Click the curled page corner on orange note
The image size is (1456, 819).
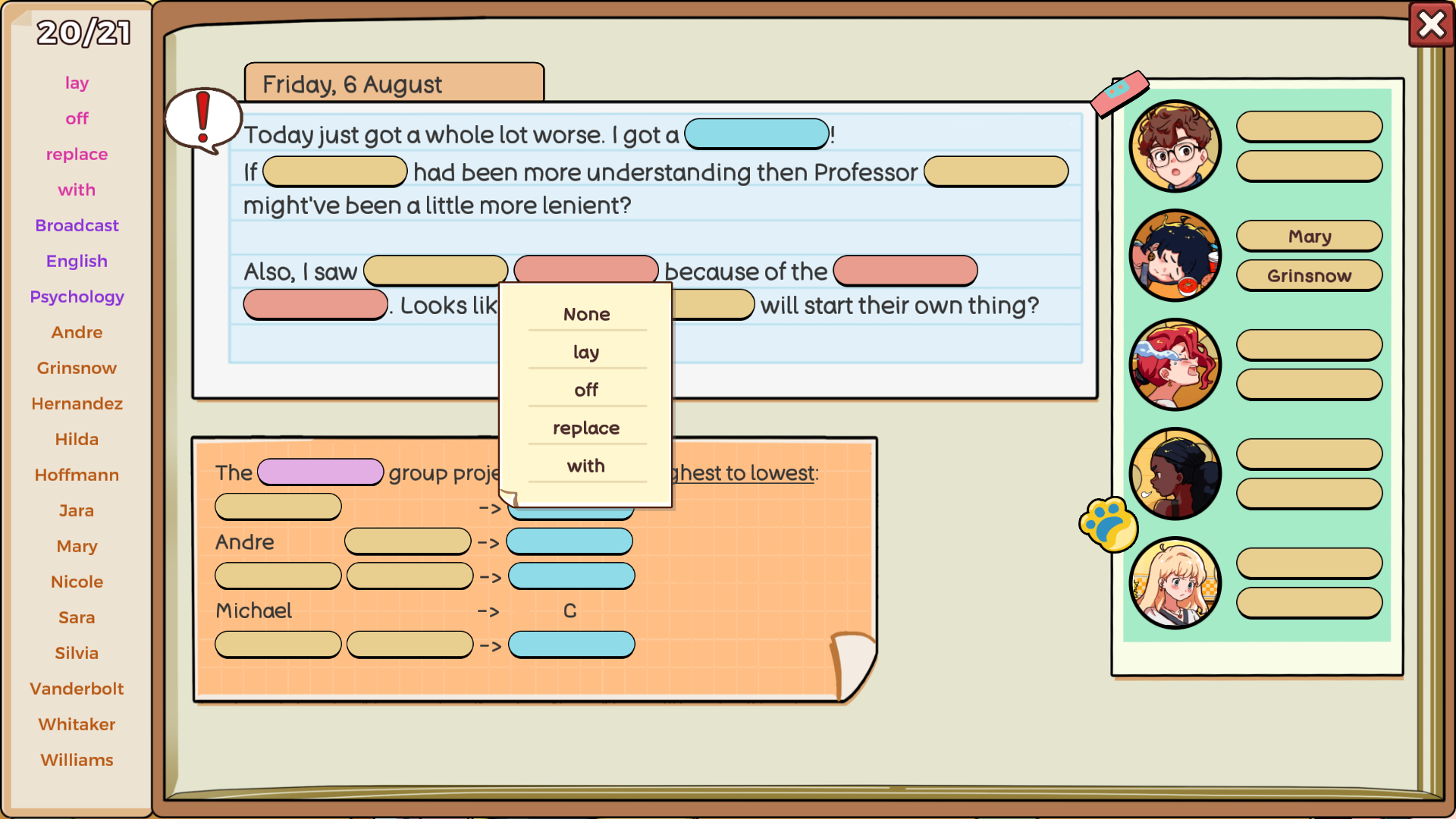point(853,661)
